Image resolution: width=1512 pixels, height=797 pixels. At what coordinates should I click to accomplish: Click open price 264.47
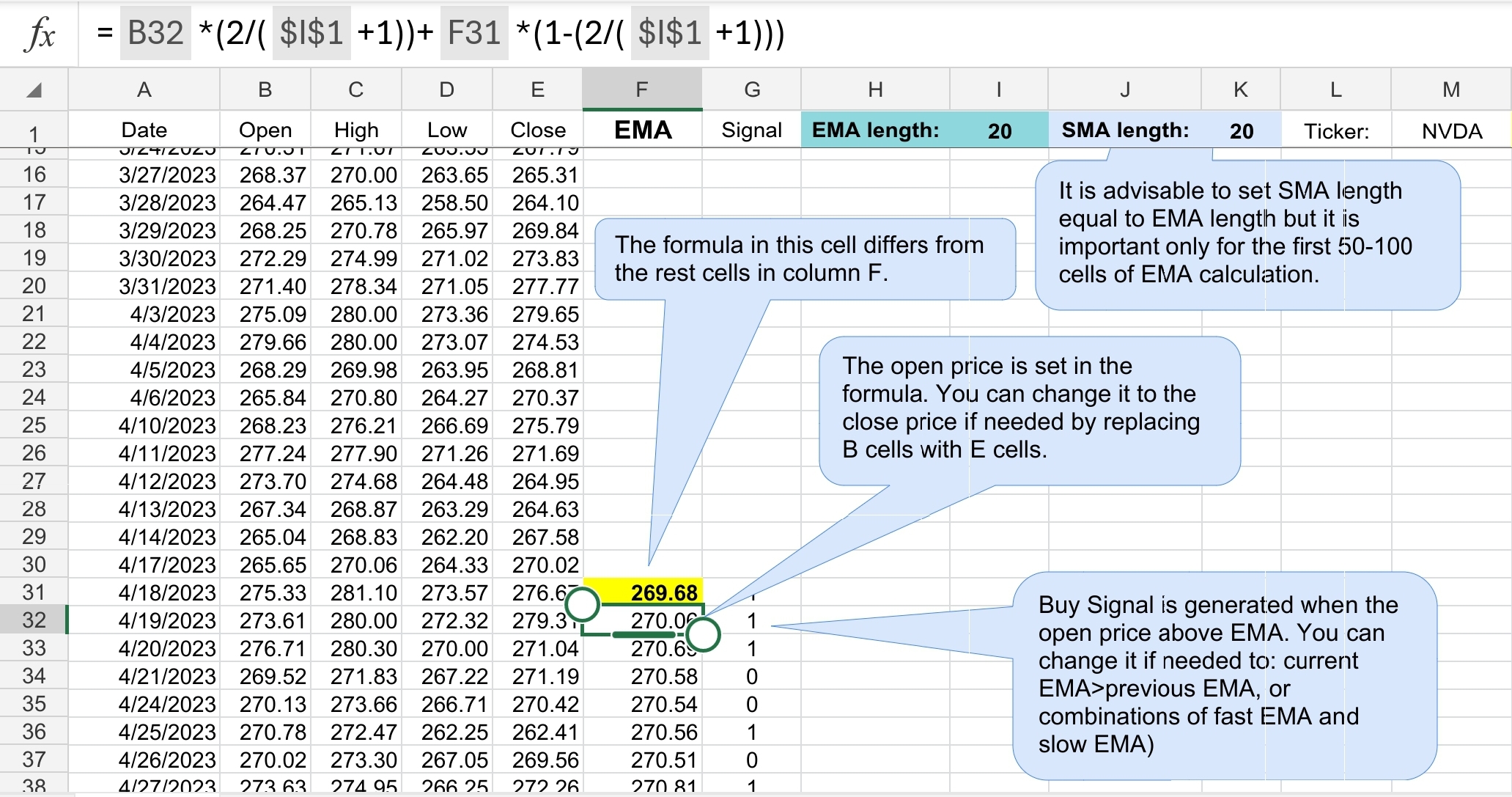[265, 202]
